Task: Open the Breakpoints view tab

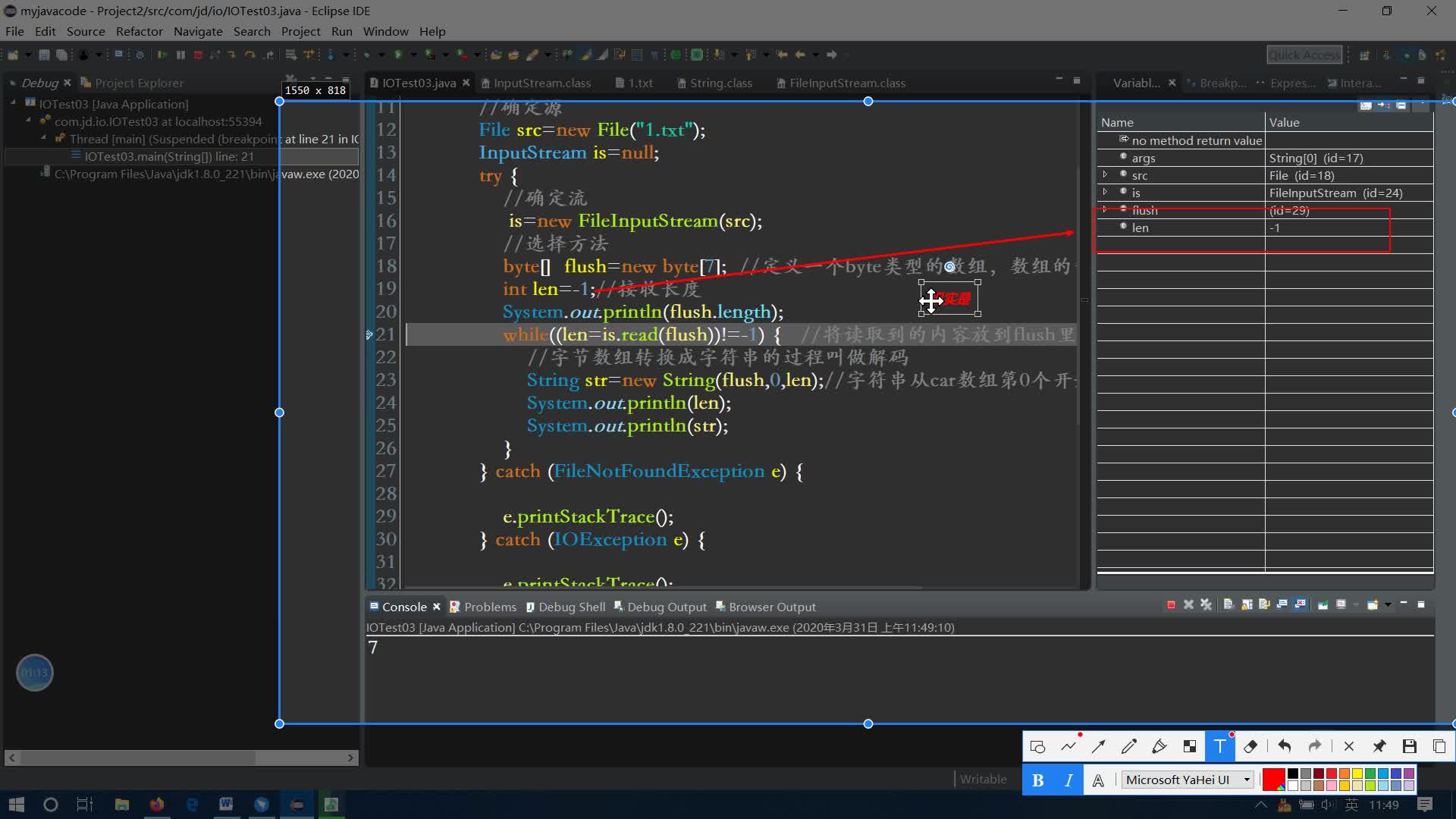Action: click(x=1216, y=83)
